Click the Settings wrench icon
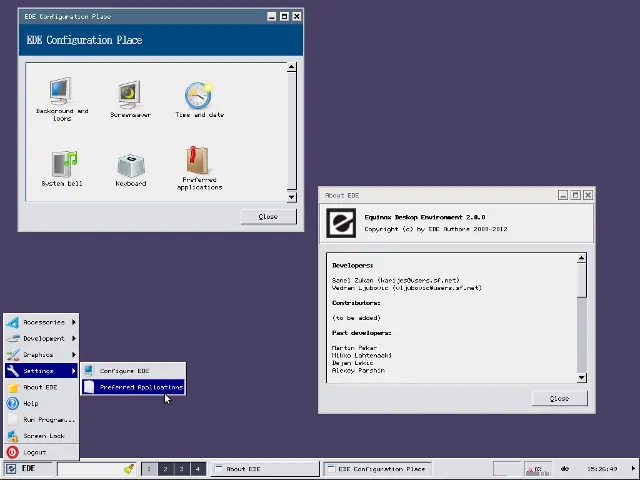Image resolution: width=640 pixels, height=480 pixels. tap(13, 371)
